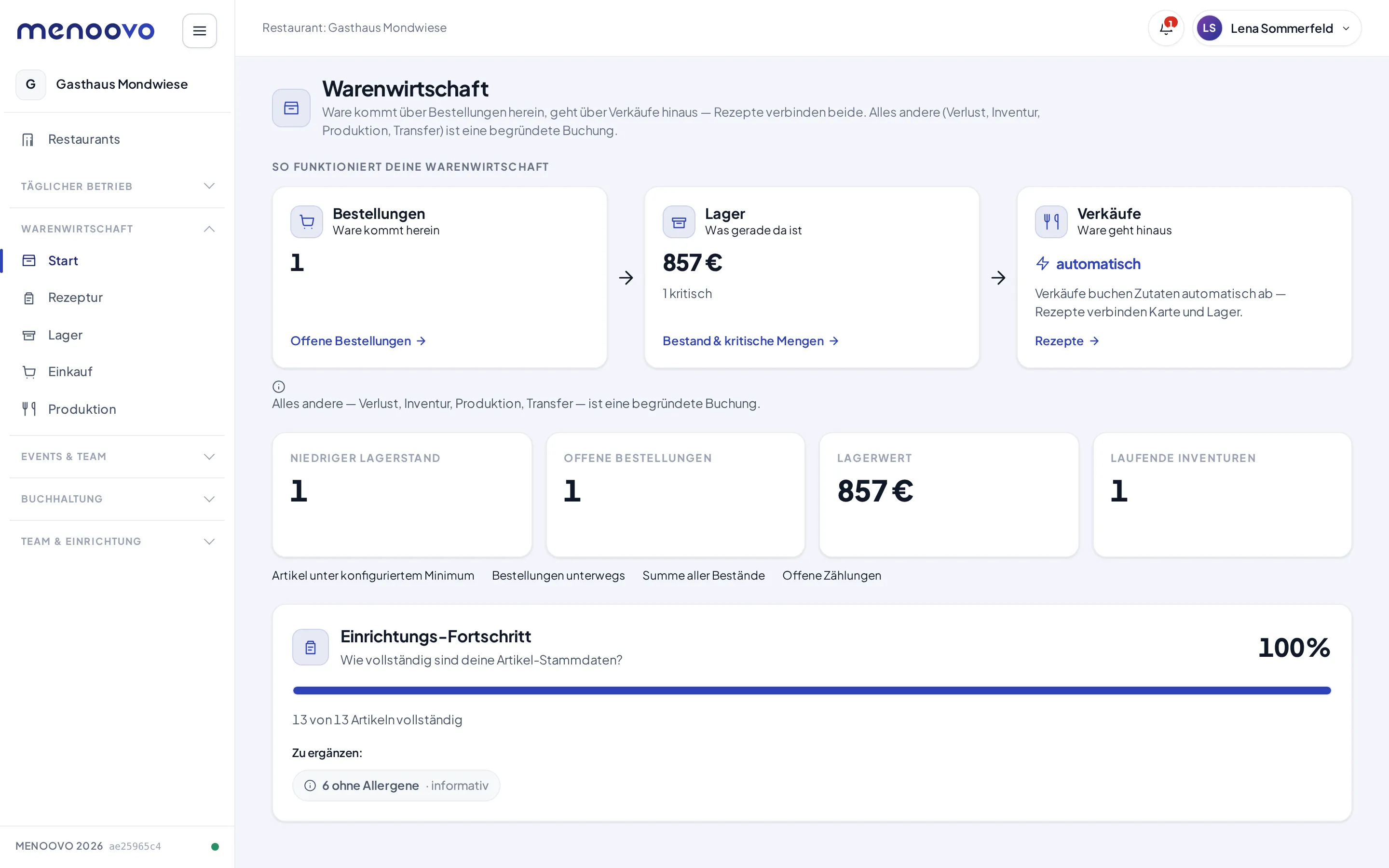Click the 6 ohne Allergene chip
The image size is (1389, 868).
click(396, 786)
